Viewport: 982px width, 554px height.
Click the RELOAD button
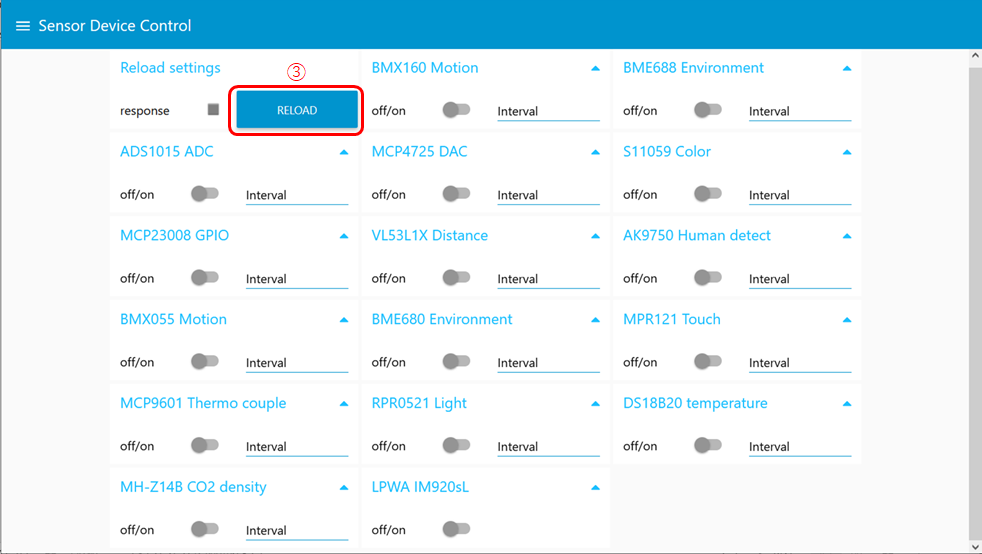pos(297,110)
